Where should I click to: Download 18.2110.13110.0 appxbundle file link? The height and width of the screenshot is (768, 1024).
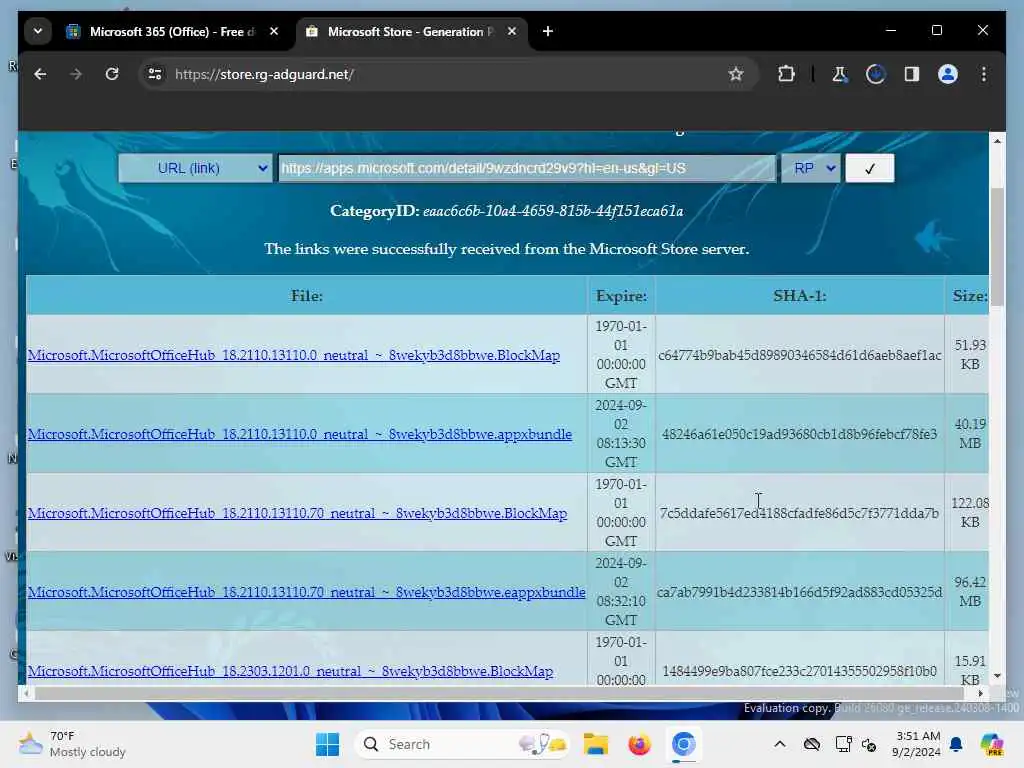point(300,434)
